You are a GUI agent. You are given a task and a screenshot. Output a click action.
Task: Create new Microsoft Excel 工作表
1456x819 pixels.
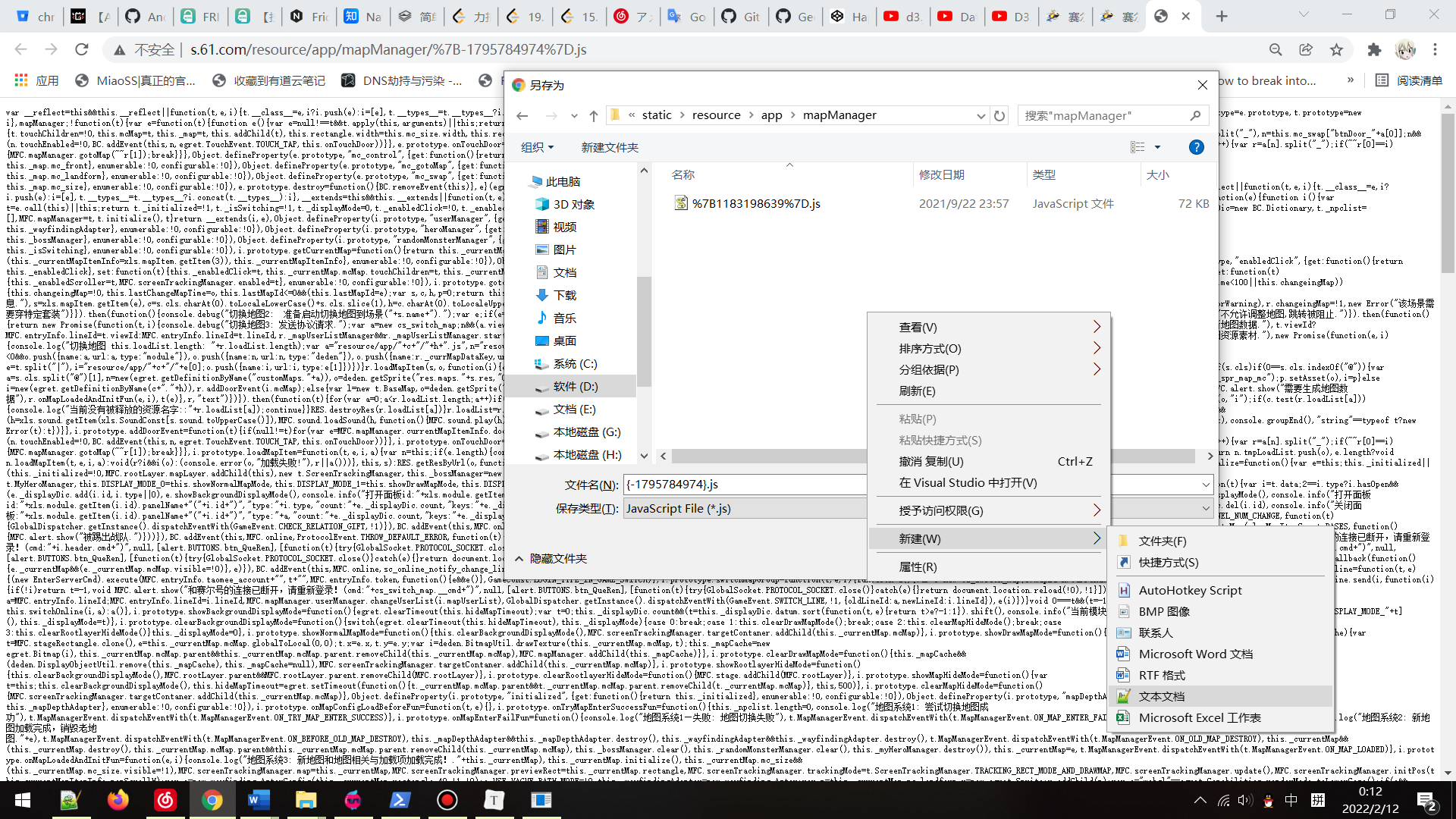1221,717
